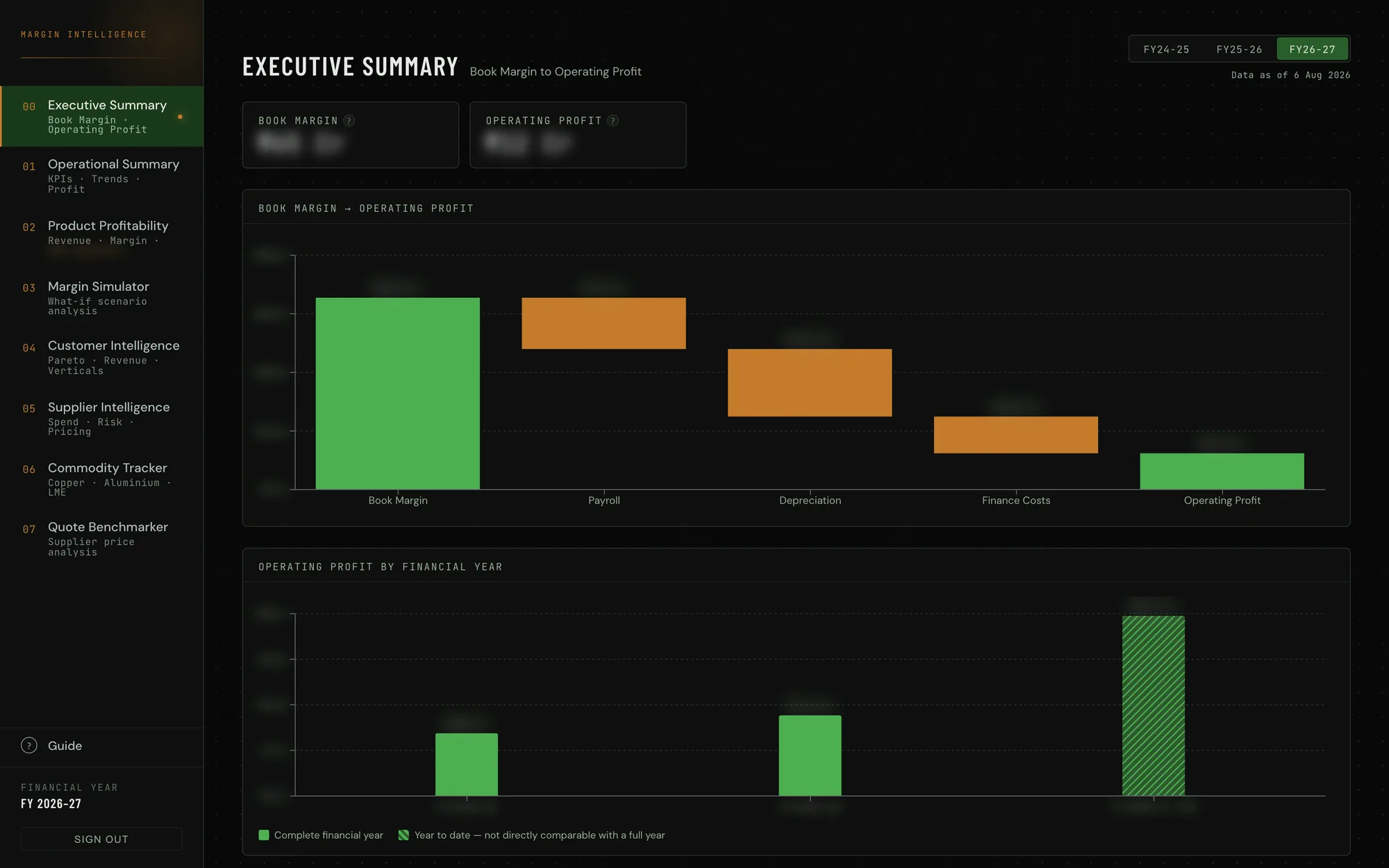The height and width of the screenshot is (868, 1389).
Task: Click the 'FY 2026-27' financial year value
Action: pyautogui.click(x=51, y=803)
